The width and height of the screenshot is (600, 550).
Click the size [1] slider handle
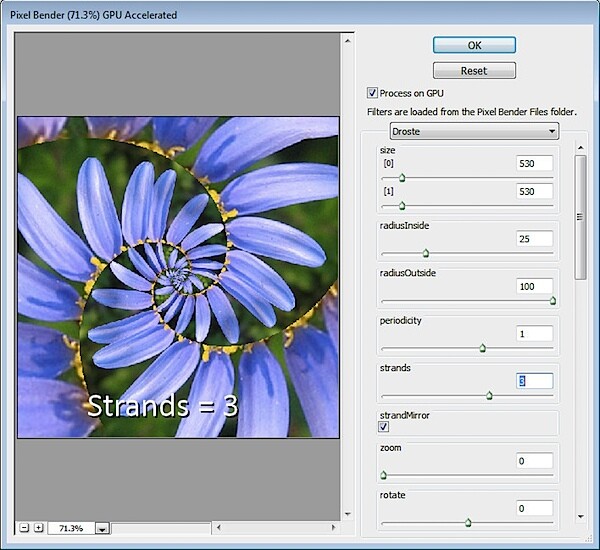[x=402, y=206]
